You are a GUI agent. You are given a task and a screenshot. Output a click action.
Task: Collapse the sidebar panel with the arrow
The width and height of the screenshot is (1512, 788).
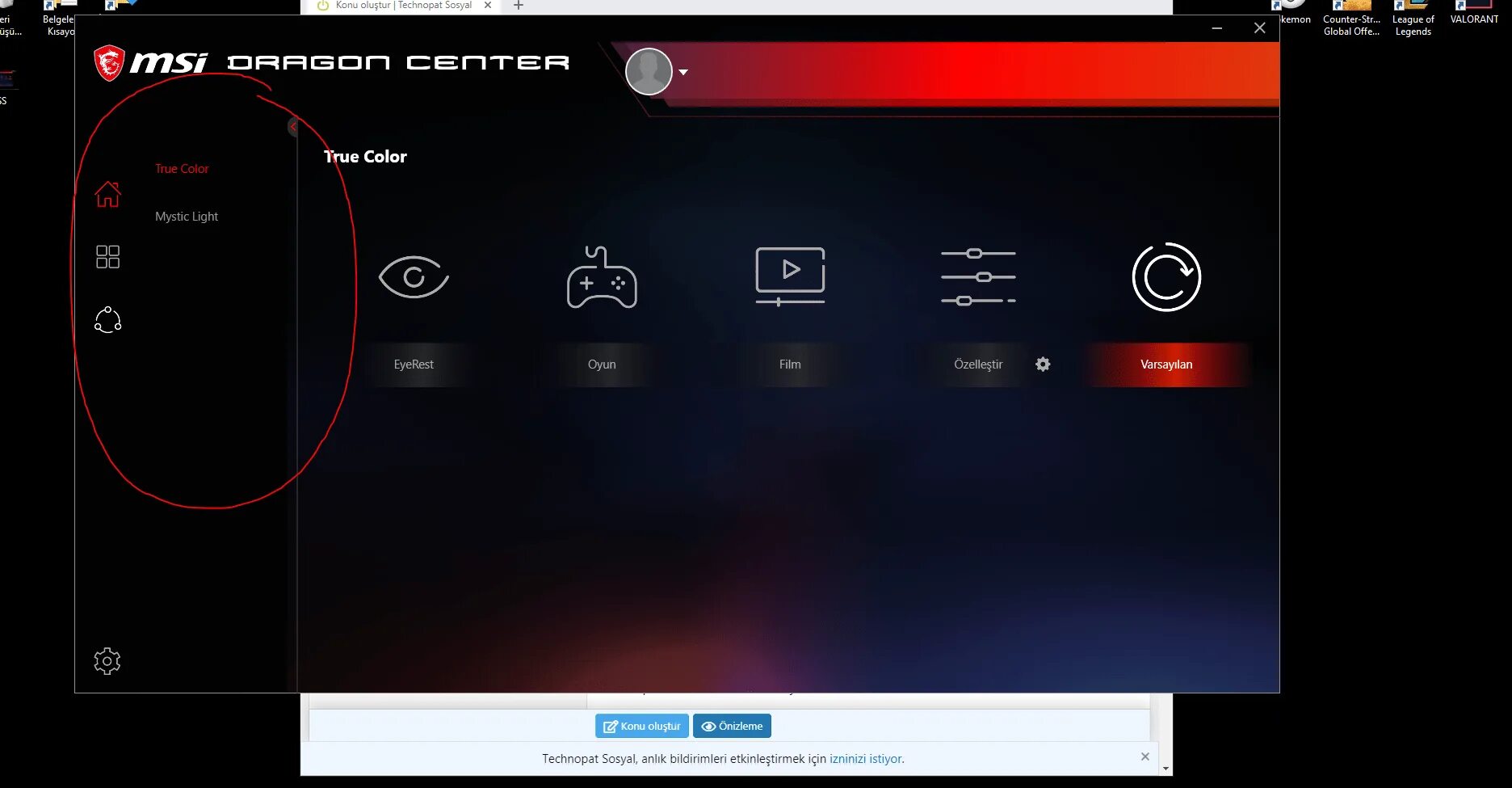click(x=292, y=126)
